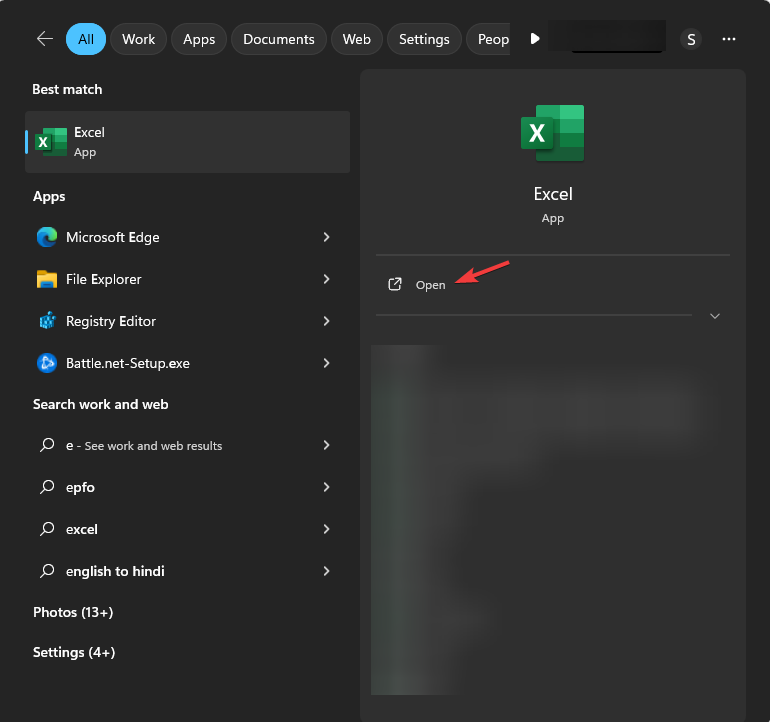Expand the Battle.net-Setup.exe result chevron
Image resolution: width=770 pixels, height=722 pixels.
pos(327,363)
